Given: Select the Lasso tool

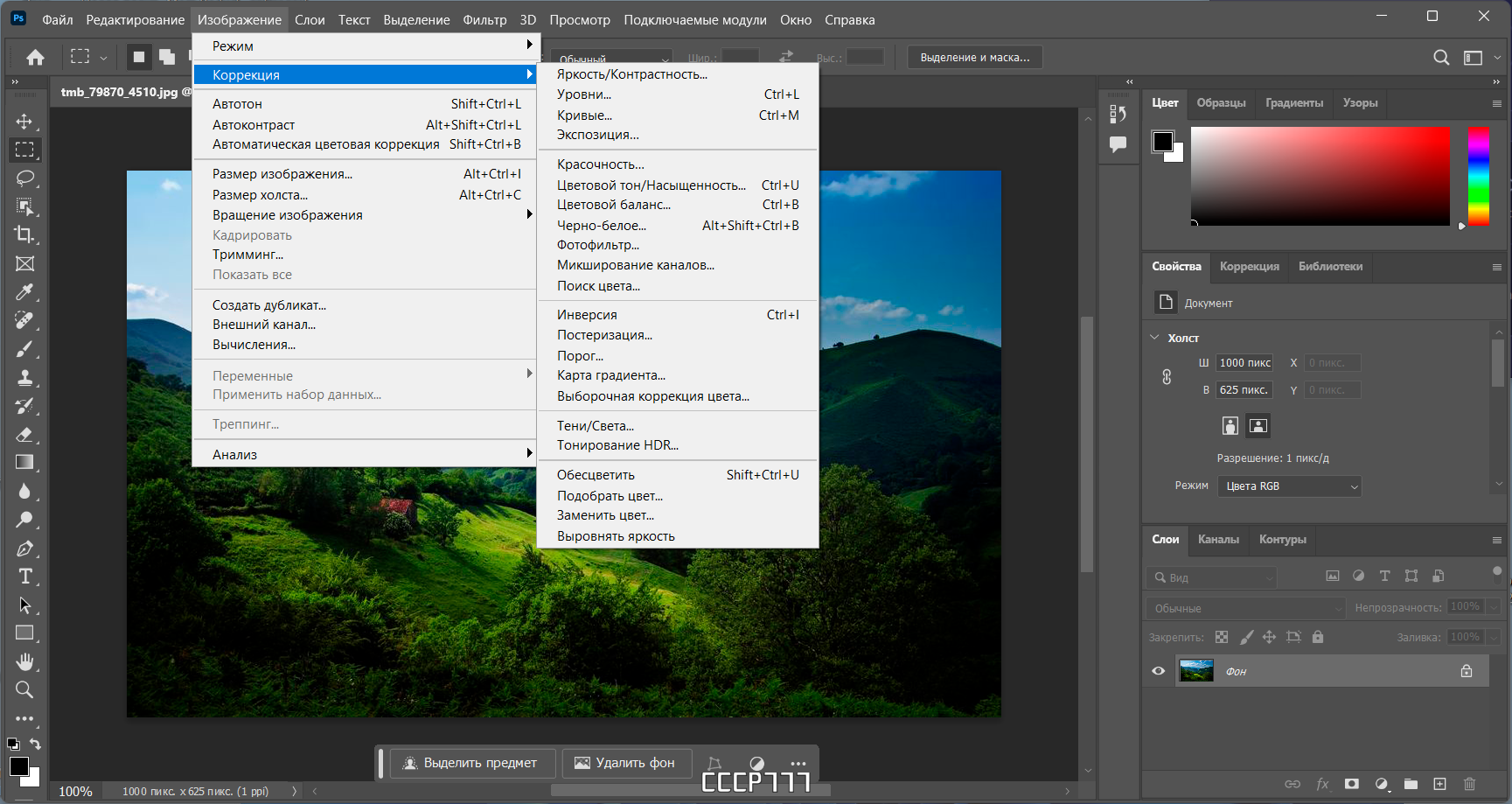Looking at the screenshot, I should click(x=24, y=178).
